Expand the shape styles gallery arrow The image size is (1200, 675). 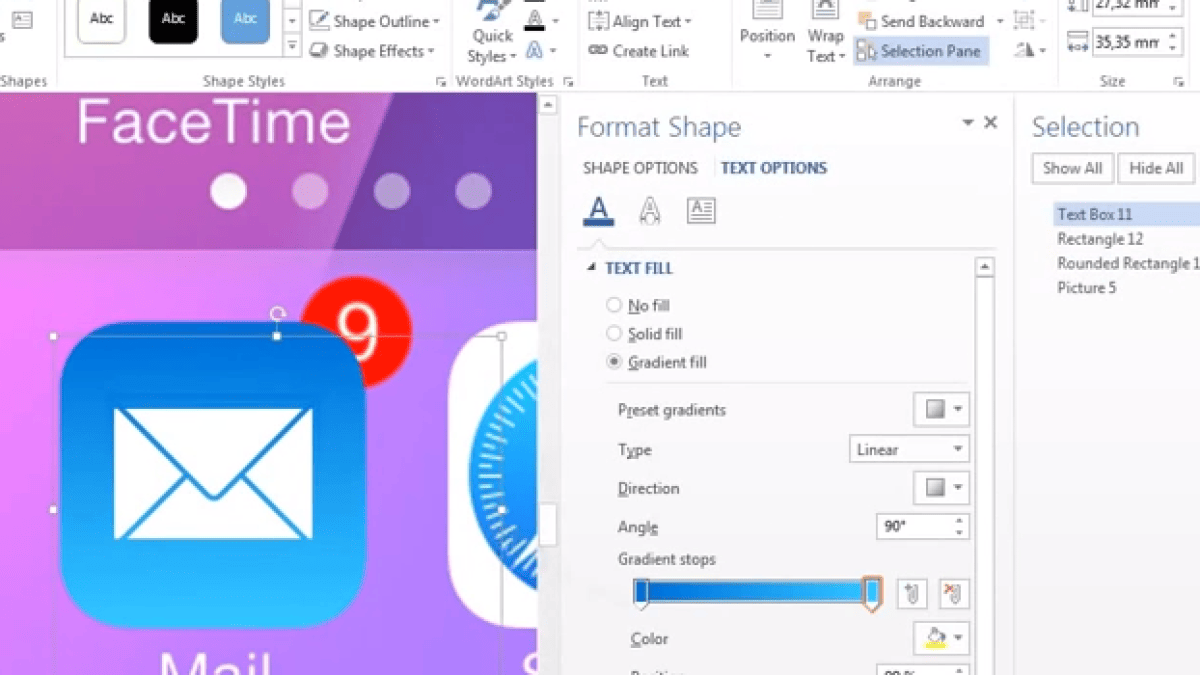tap(292, 46)
